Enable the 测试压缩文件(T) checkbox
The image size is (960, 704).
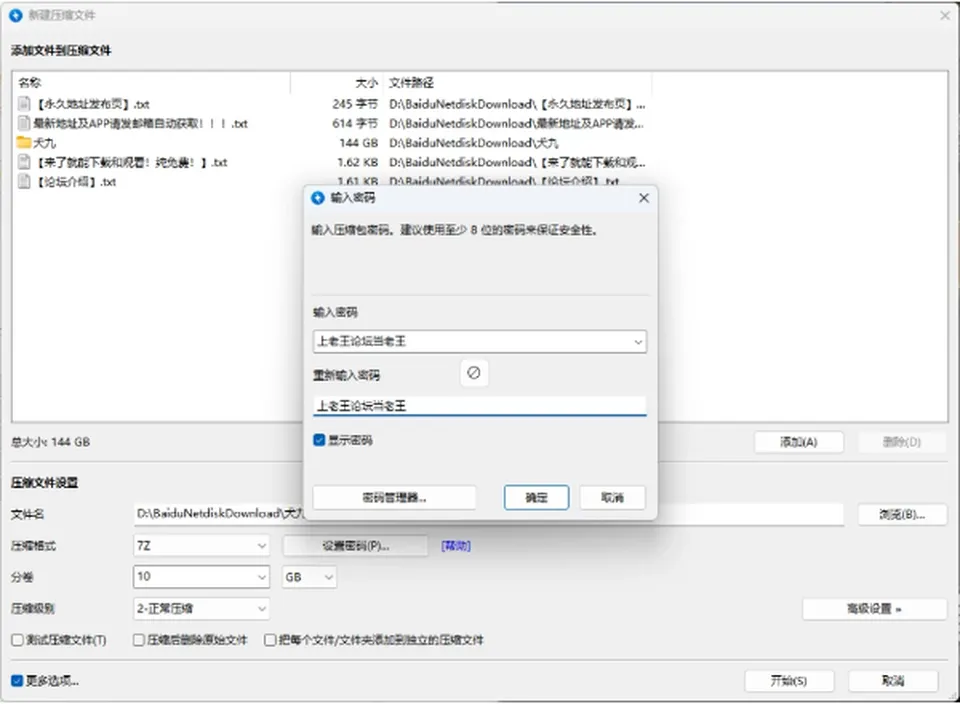pos(17,640)
